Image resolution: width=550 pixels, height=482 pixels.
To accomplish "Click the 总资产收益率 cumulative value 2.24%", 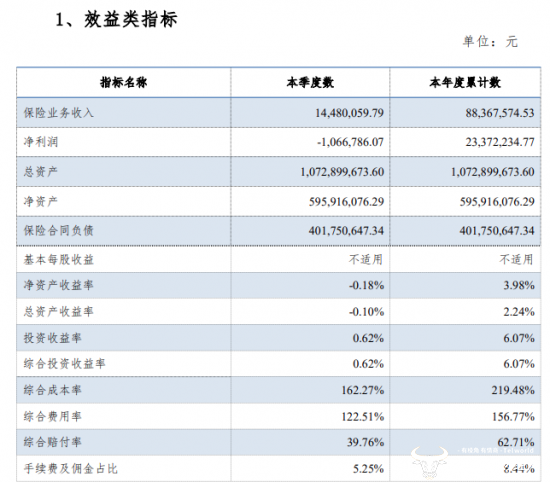I will (x=519, y=312).
